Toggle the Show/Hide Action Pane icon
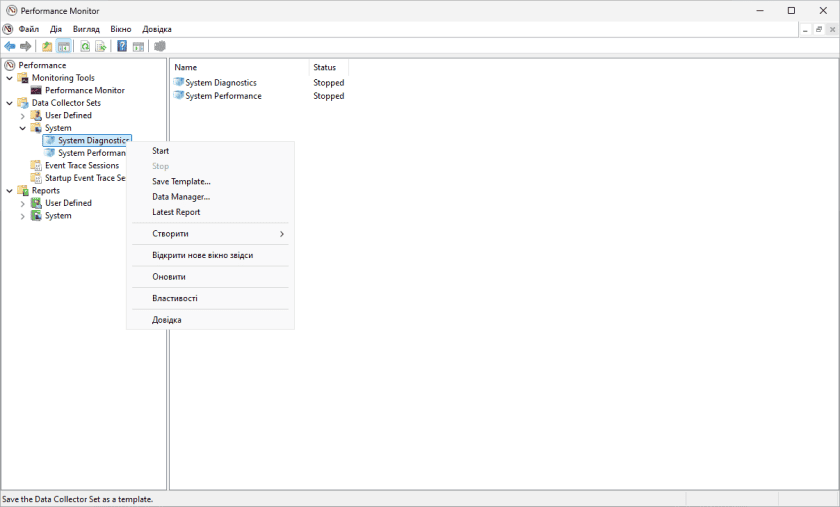 (139, 46)
